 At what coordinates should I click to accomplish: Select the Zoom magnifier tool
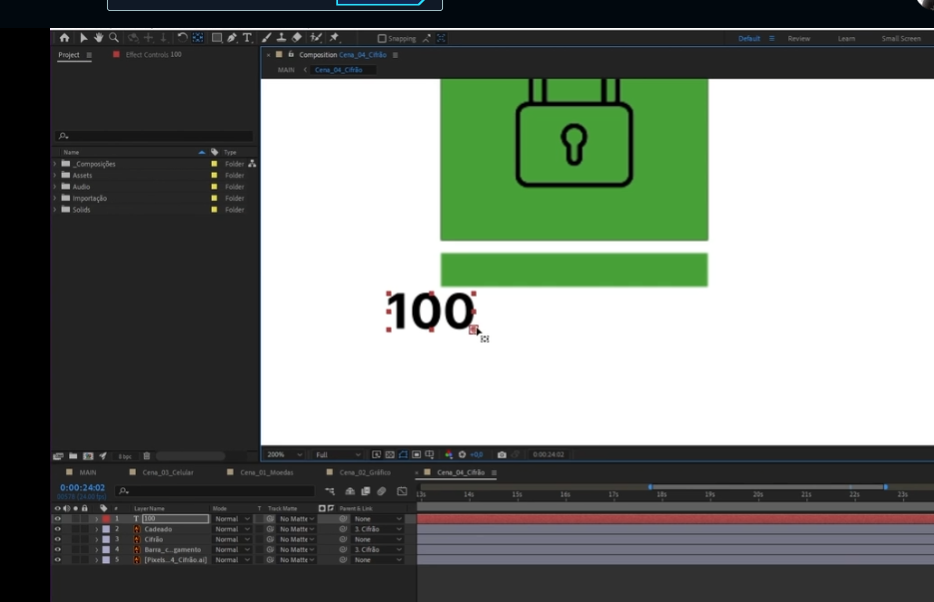[114, 38]
